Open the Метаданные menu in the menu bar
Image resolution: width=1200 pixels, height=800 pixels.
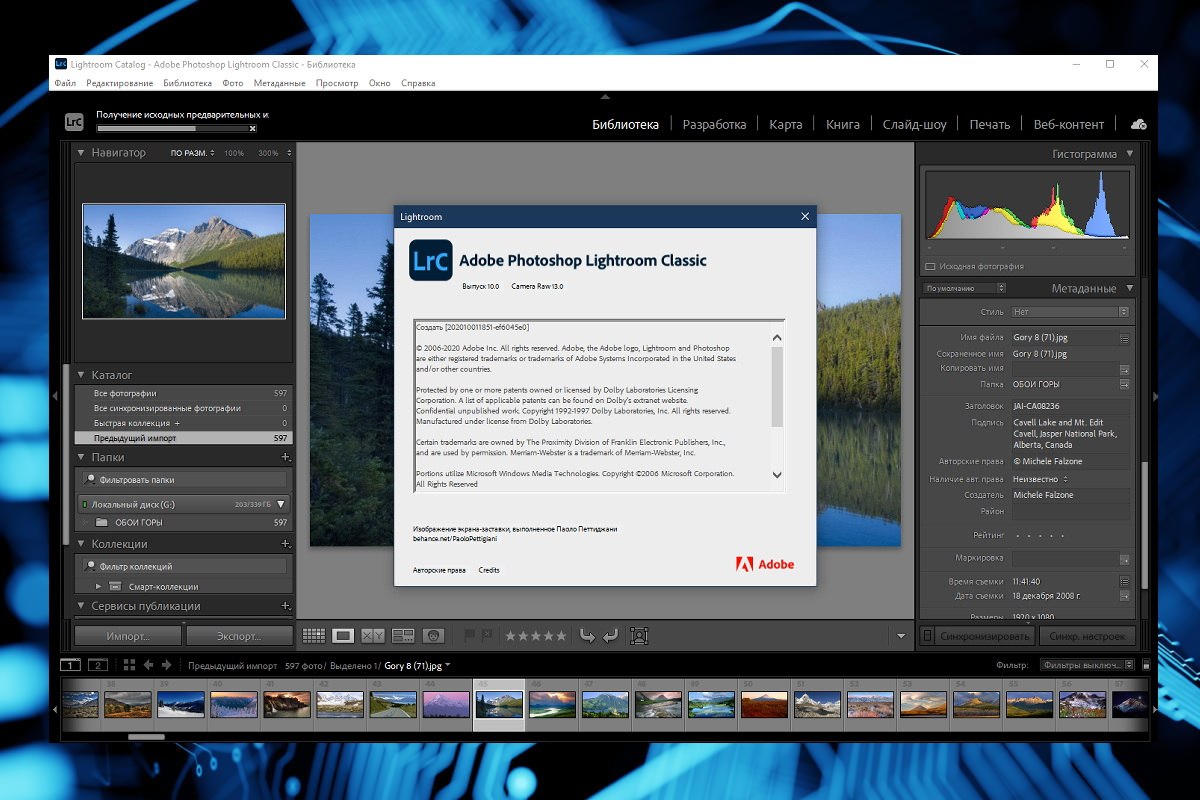click(279, 83)
